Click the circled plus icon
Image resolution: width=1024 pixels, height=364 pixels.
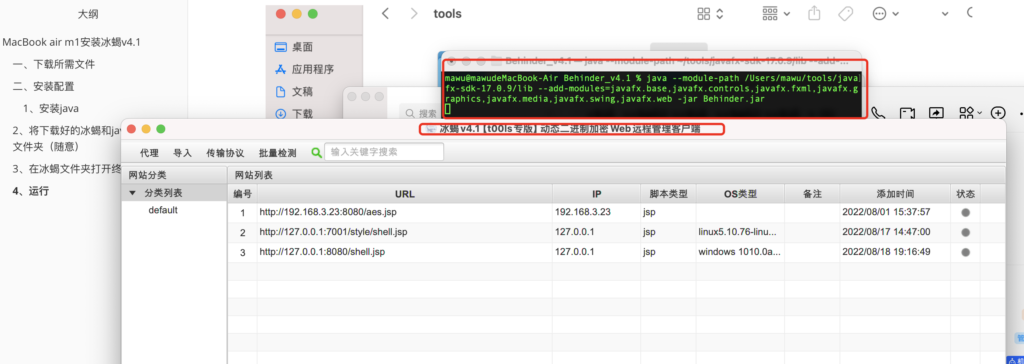(x=997, y=112)
